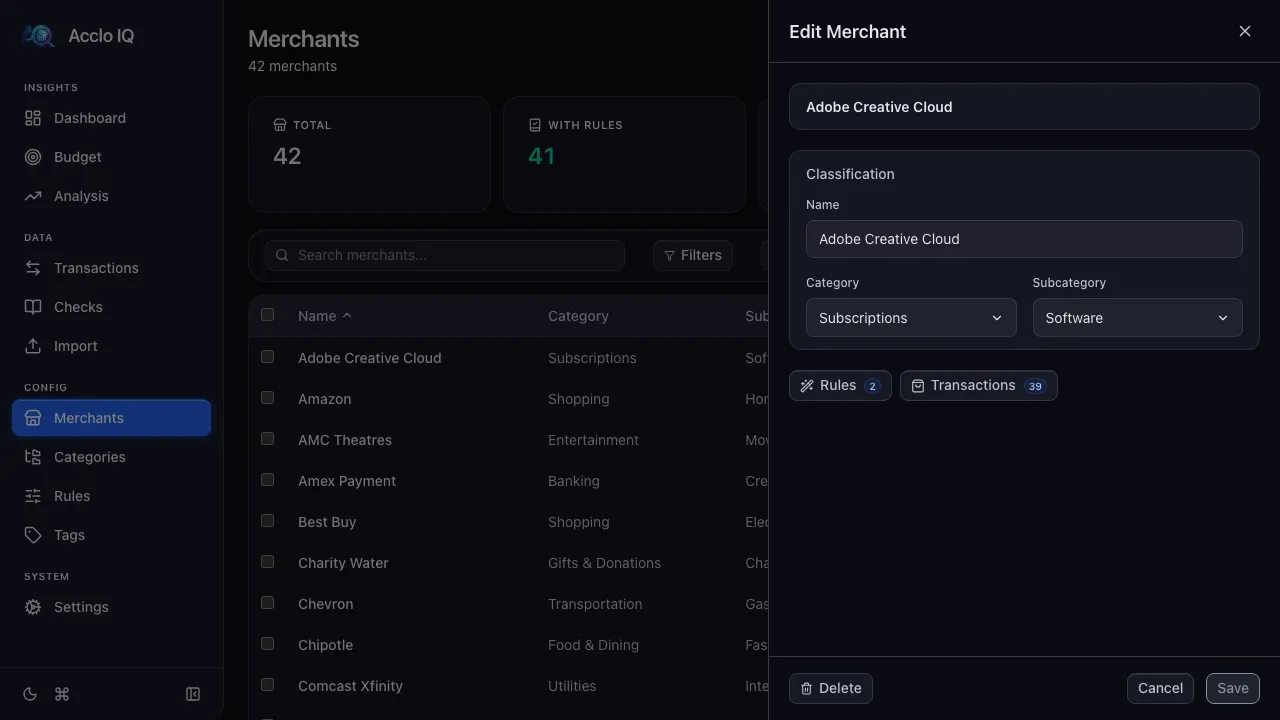
Task: Click the Subcategory dropdown chevron
Action: click(x=1223, y=318)
